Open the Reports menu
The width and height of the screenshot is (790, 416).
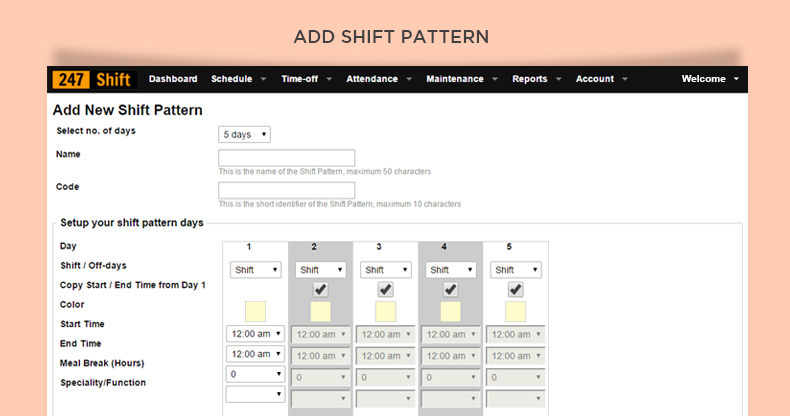[x=536, y=79]
